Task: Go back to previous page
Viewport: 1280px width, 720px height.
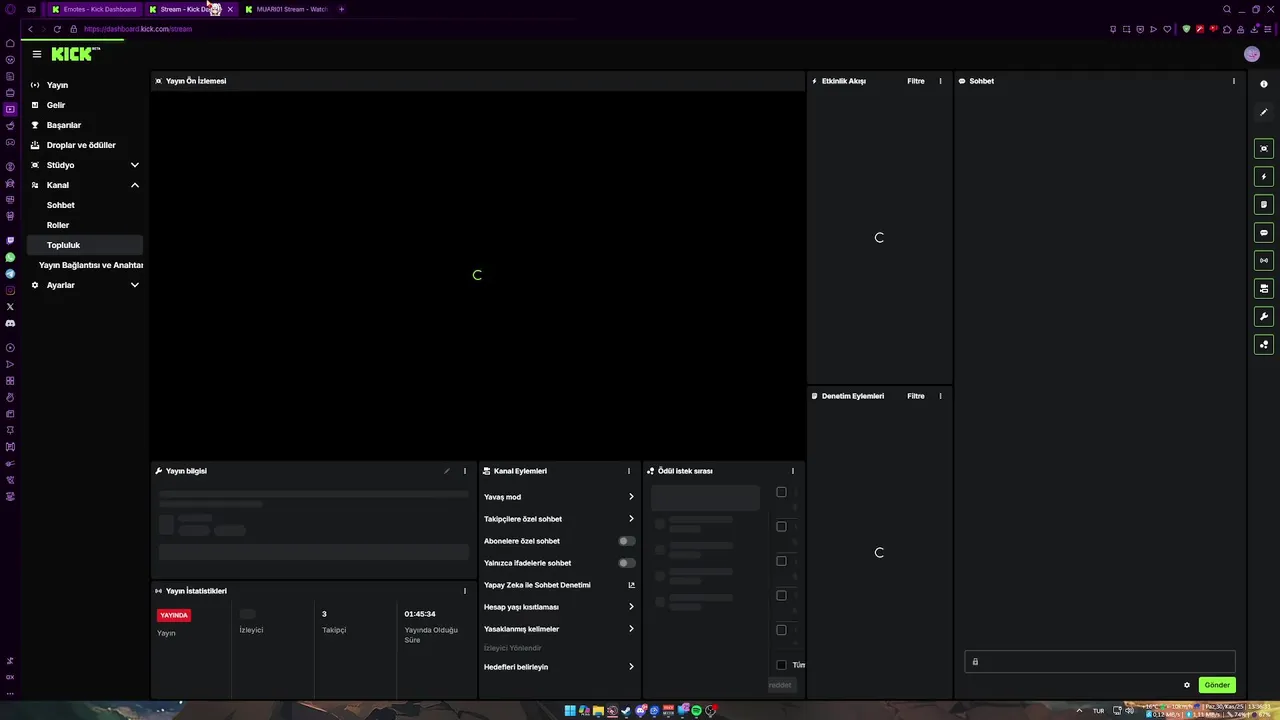Action: coord(30,29)
